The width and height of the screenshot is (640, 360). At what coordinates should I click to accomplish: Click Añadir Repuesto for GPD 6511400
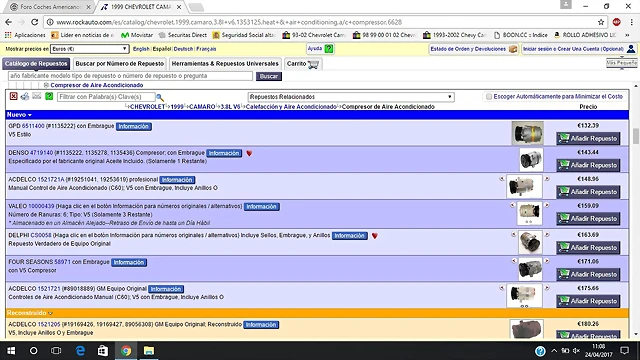click(588, 139)
